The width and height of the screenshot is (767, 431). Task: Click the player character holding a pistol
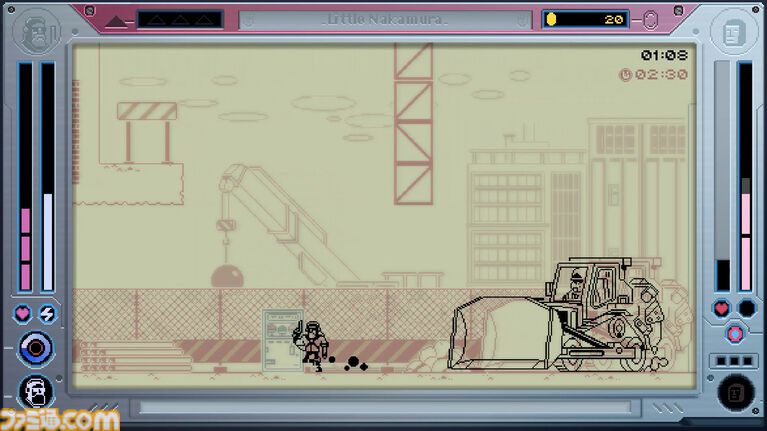pos(310,345)
